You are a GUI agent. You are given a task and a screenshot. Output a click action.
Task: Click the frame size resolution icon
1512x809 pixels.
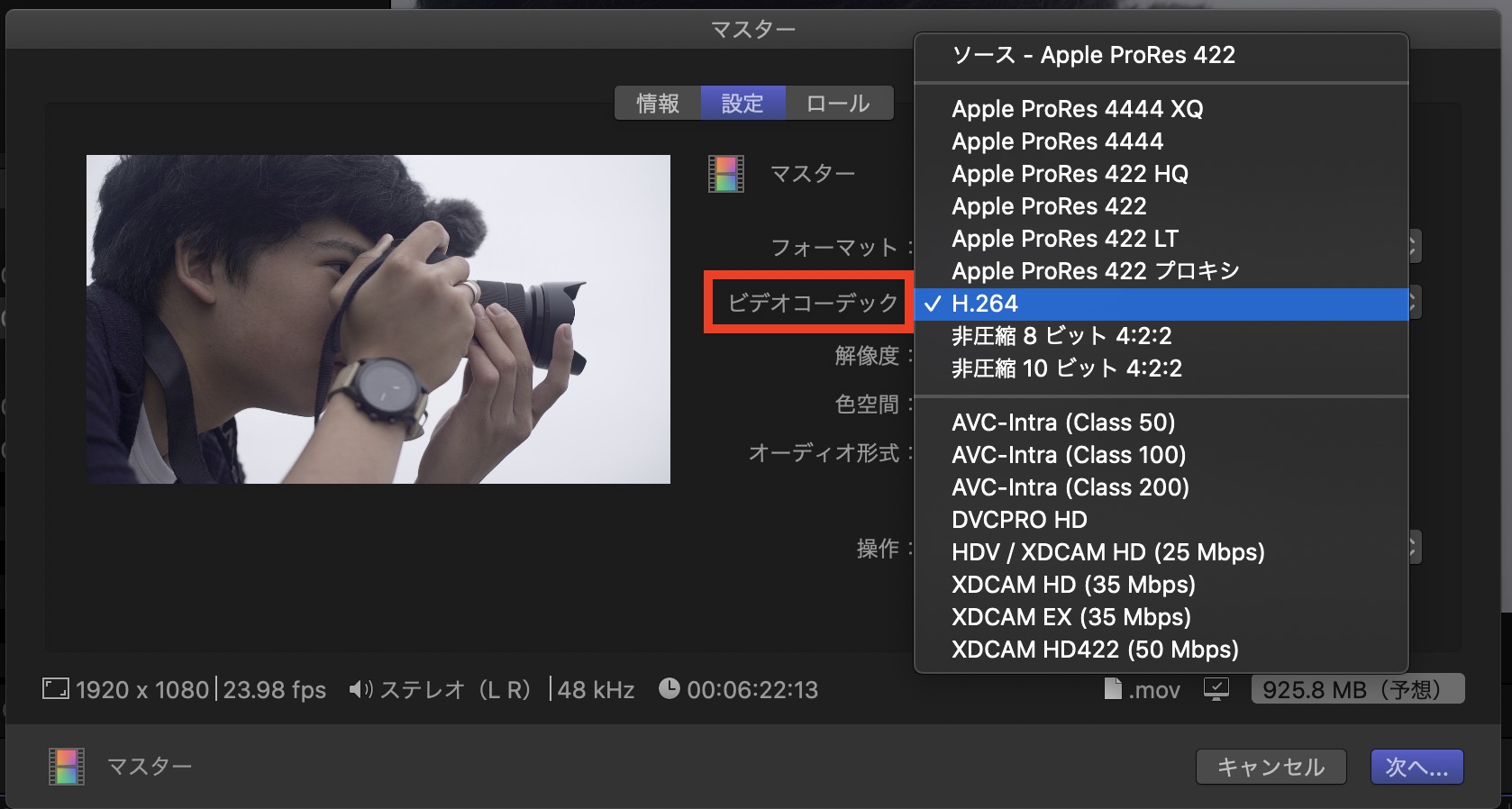(x=55, y=689)
